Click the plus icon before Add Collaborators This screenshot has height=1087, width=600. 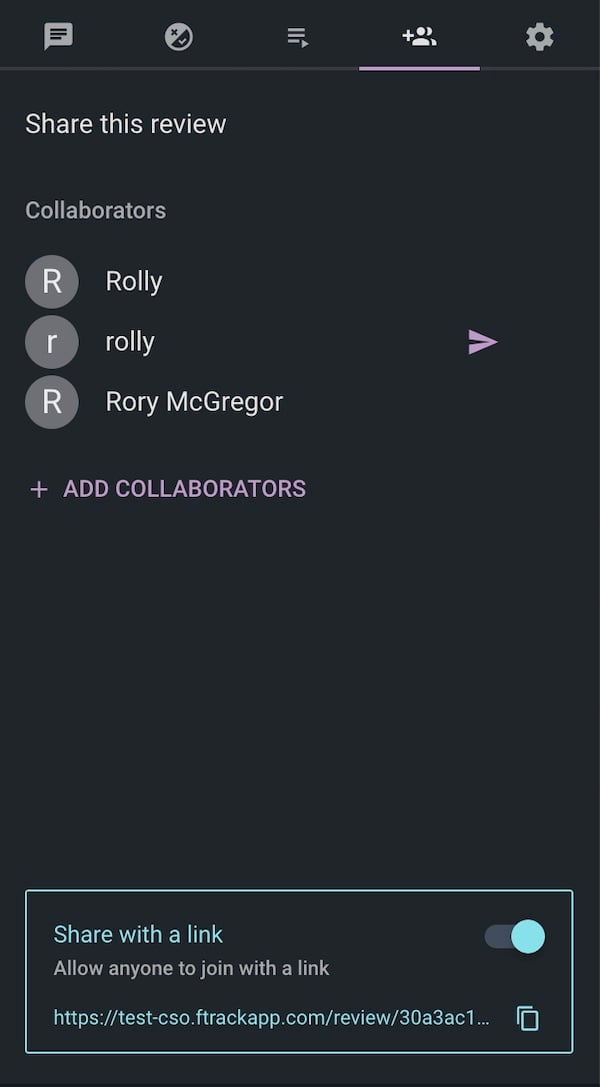(39, 489)
